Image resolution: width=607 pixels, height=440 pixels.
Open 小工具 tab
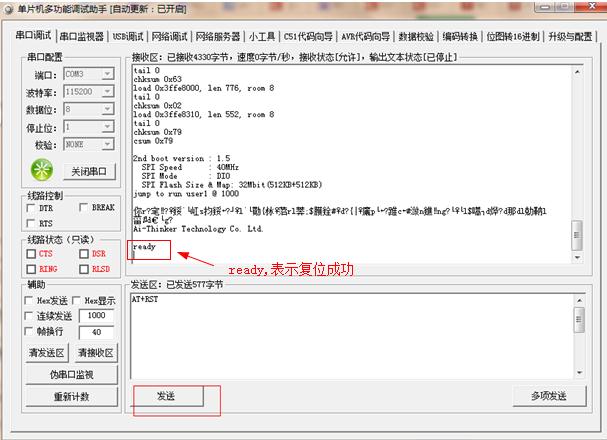click(262, 37)
